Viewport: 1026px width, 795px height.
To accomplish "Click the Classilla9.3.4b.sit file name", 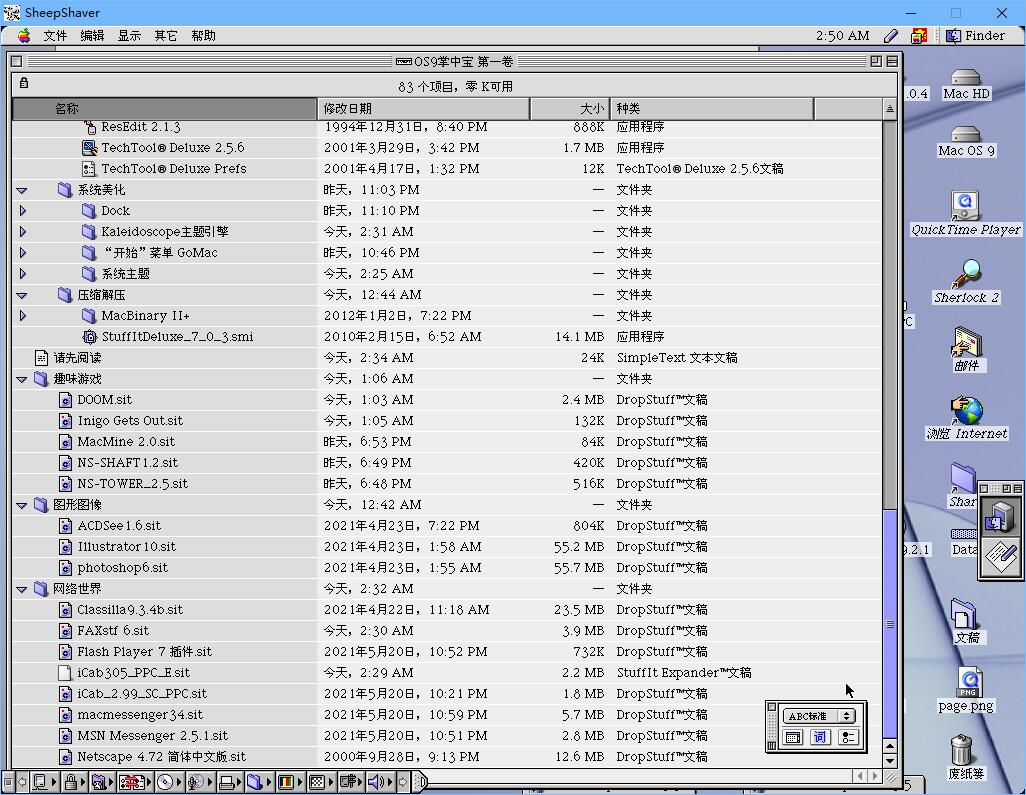I will (x=130, y=610).
